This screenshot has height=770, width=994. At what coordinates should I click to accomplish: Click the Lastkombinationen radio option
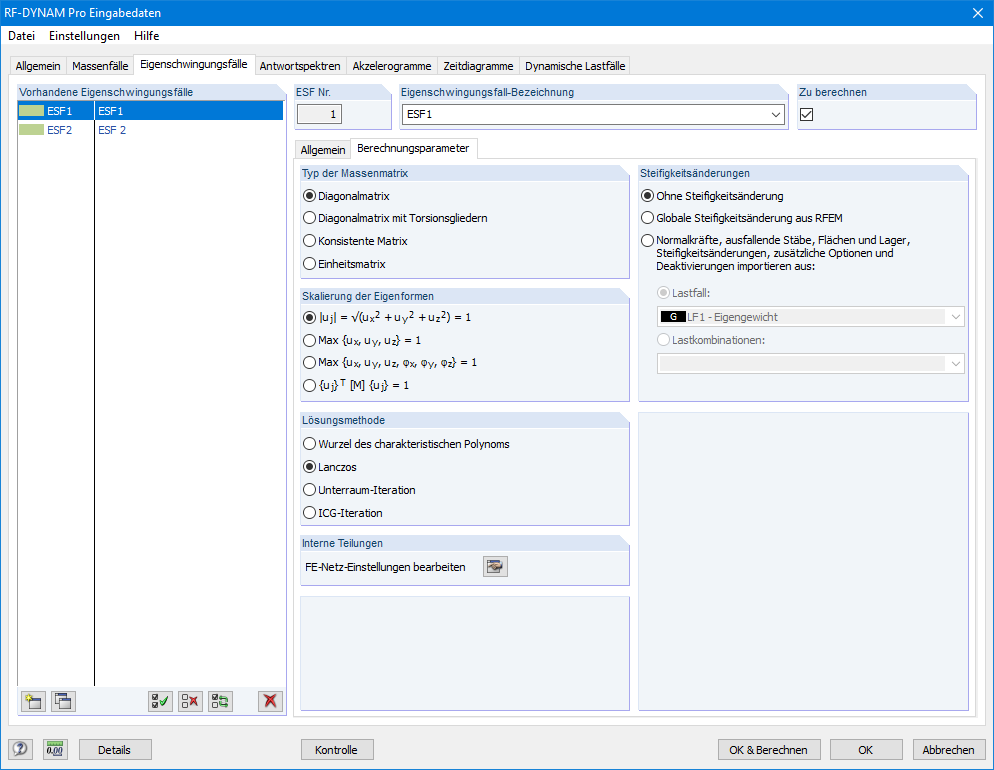point(664,340)
